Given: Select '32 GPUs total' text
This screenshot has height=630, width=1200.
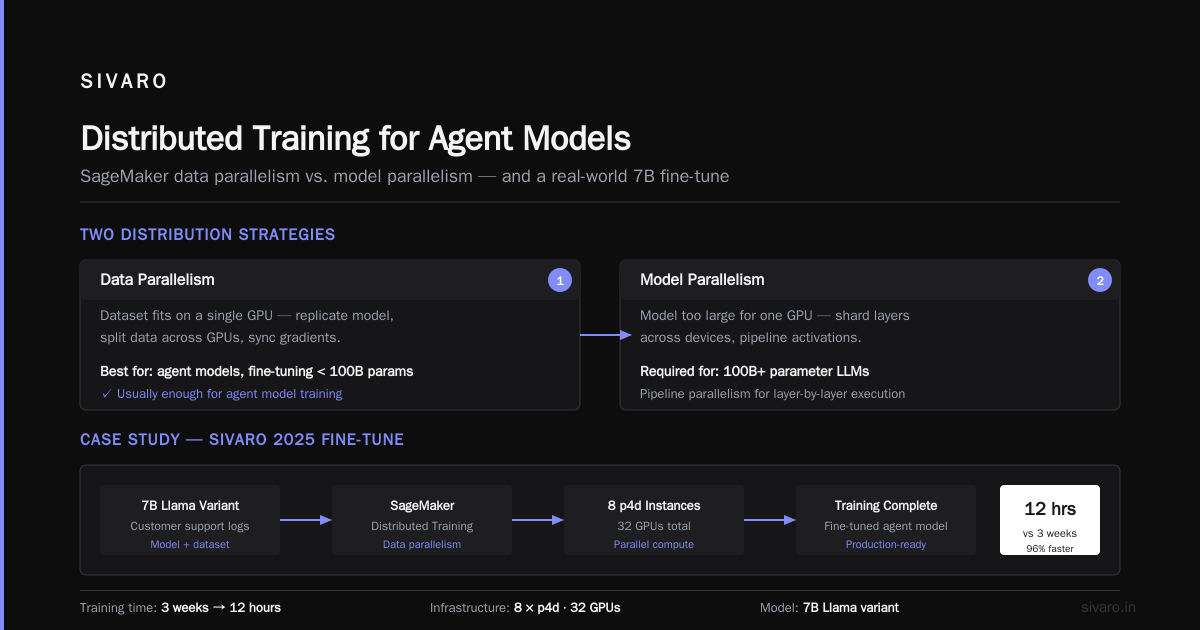Looking at the screenshot, I should [x=654, y=526].
